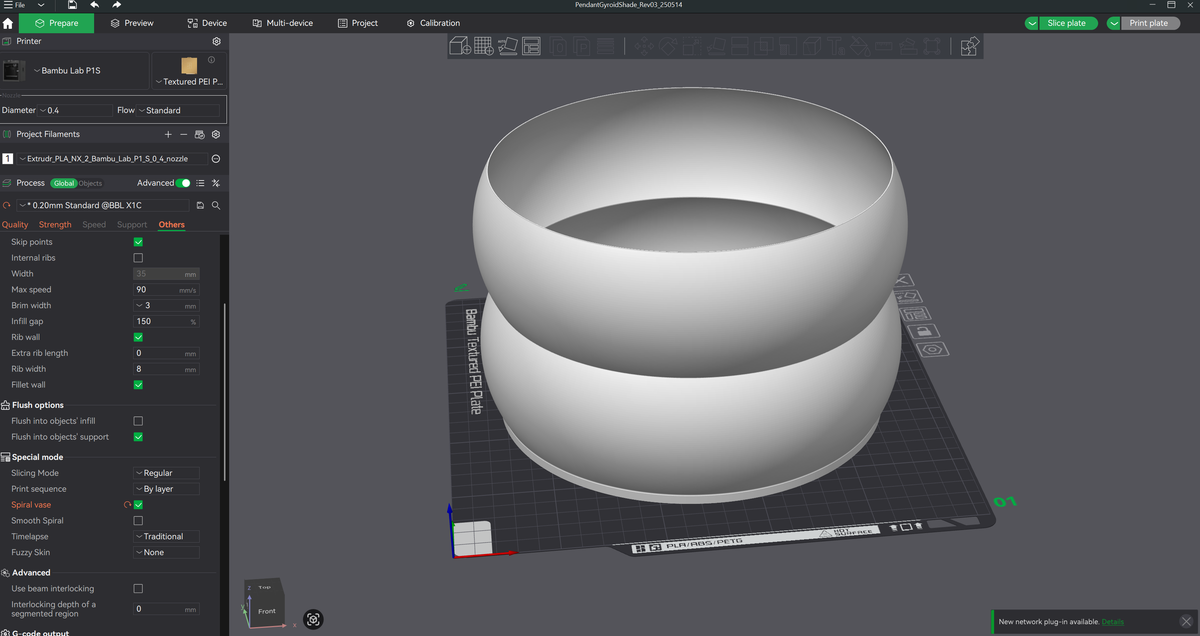1200x636 pixels.
Task: Reset modified preset with orange arrow icon
Action: [7, 205]
